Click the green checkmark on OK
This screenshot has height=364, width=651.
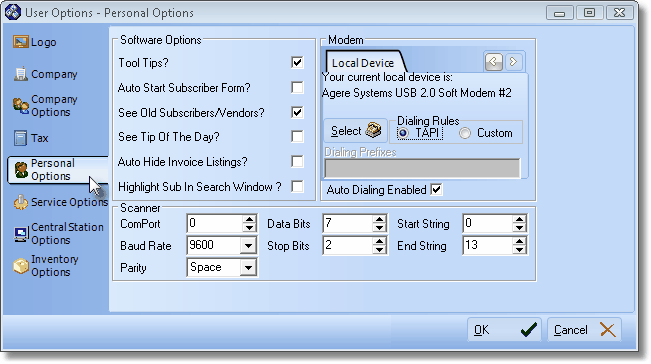[x=529, y=330]
